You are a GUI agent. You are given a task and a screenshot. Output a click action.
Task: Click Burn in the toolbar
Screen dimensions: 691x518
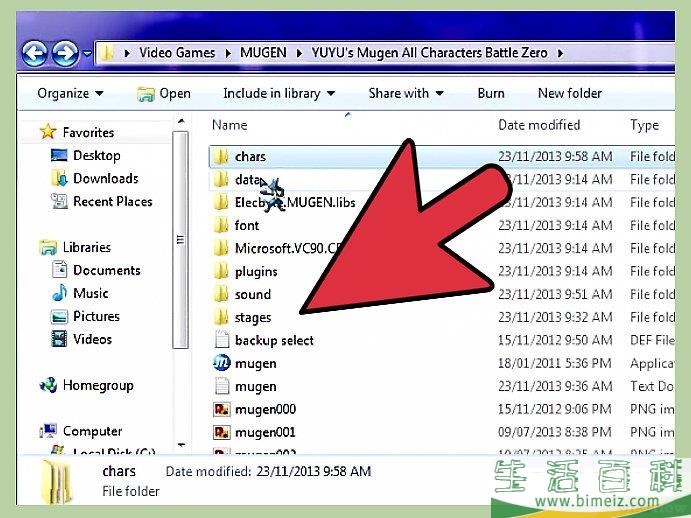[x=491, y=93]
